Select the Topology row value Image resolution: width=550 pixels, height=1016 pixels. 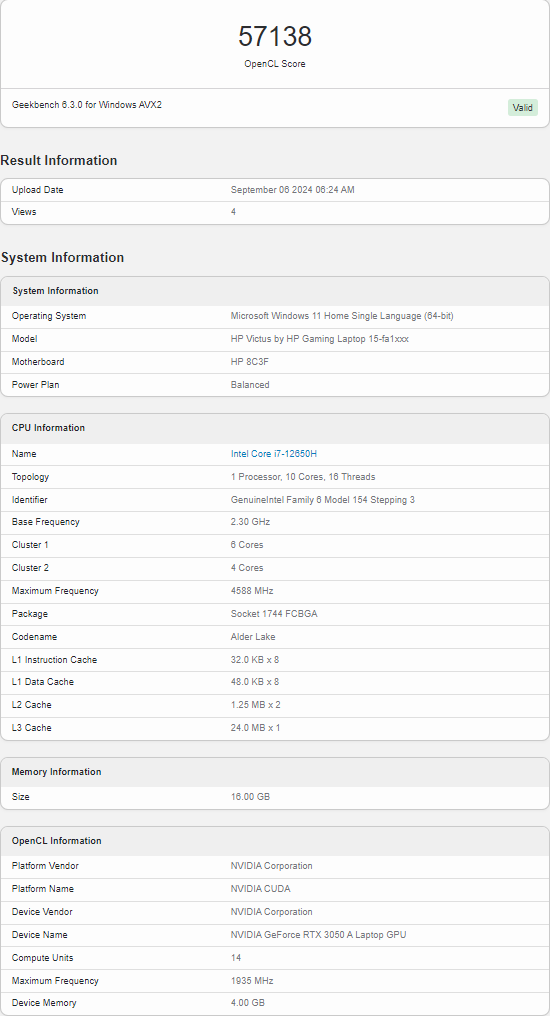303,477
